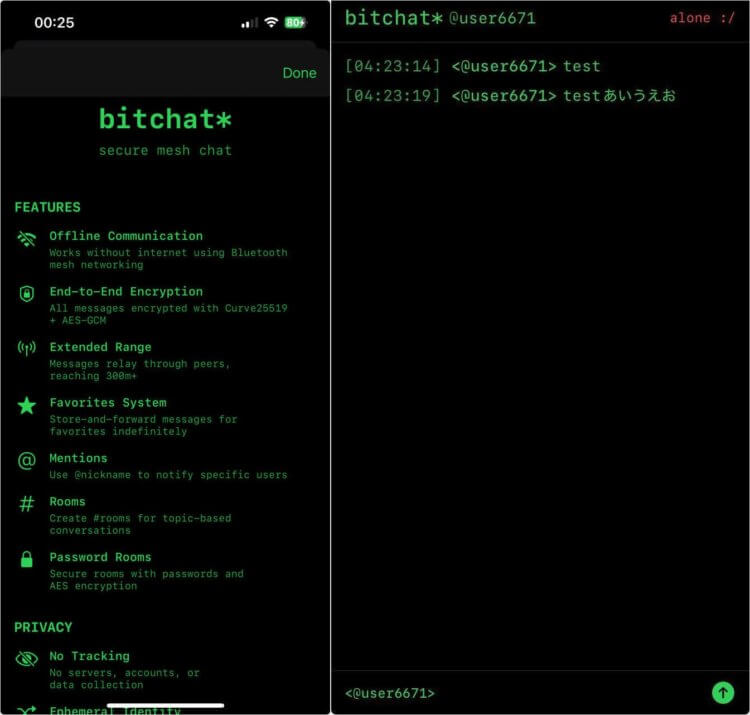This screenshot has height=715, width=750.
Task: Tap 'Store-and-forward messages' description
Action: click(x=143, y=425)
